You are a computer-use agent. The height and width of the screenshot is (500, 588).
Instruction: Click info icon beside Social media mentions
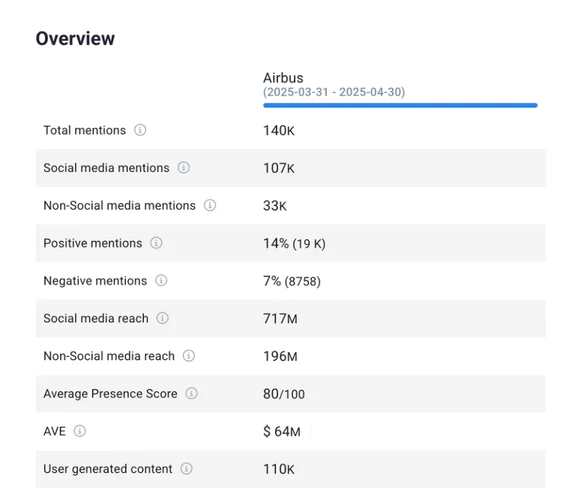point(184,168)
